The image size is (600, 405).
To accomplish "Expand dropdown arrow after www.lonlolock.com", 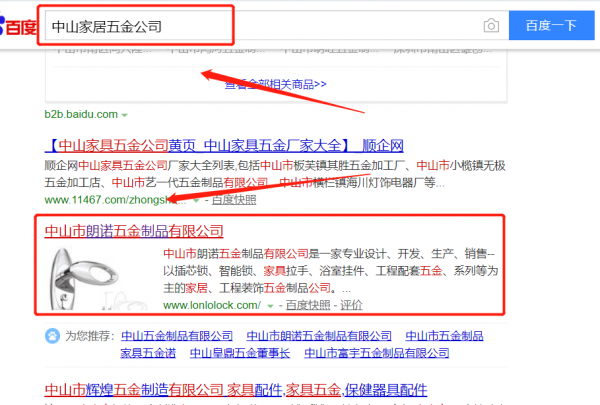I will coord(270,305).
